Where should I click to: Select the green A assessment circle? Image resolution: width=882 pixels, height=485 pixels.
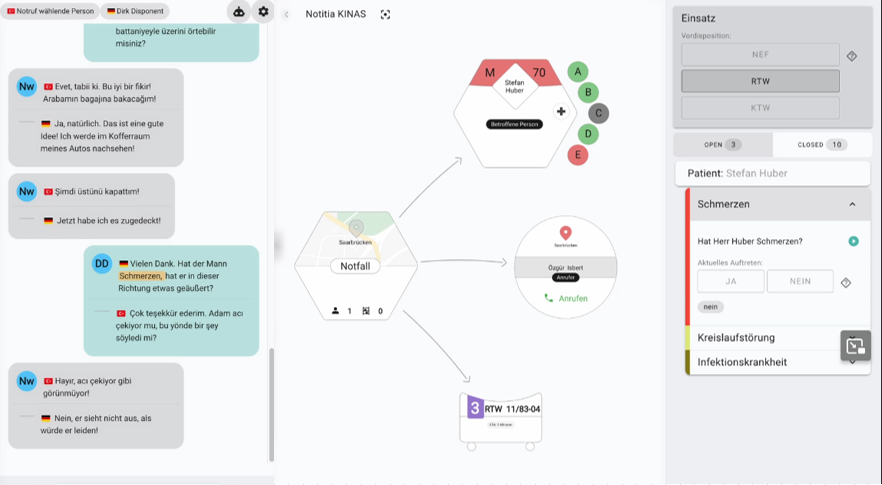578,72
